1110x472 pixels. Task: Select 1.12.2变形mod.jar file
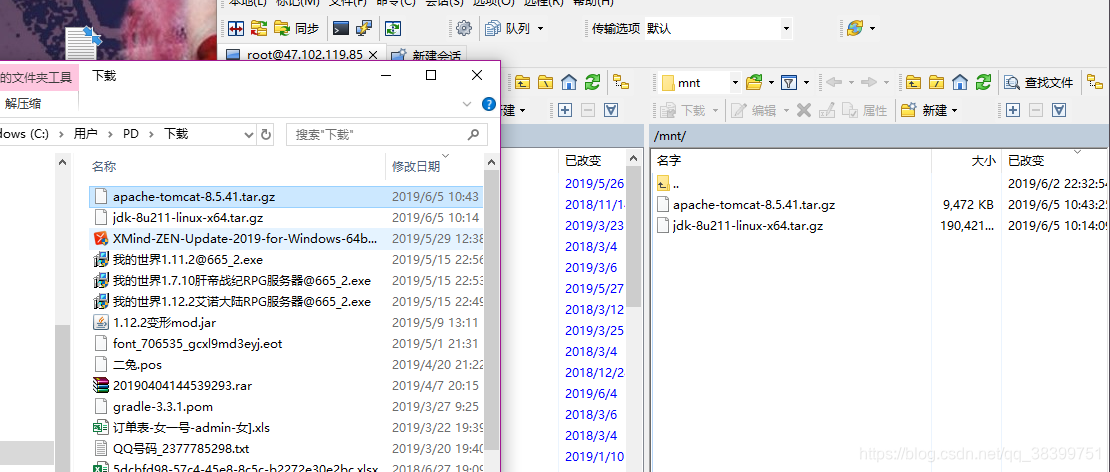tap(287, 323)
